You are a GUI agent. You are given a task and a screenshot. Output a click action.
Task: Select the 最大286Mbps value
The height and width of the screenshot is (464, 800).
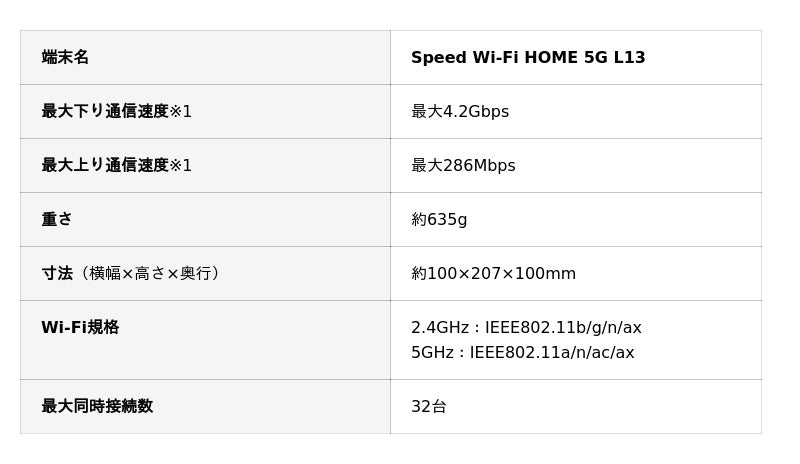tap(463, 166)
